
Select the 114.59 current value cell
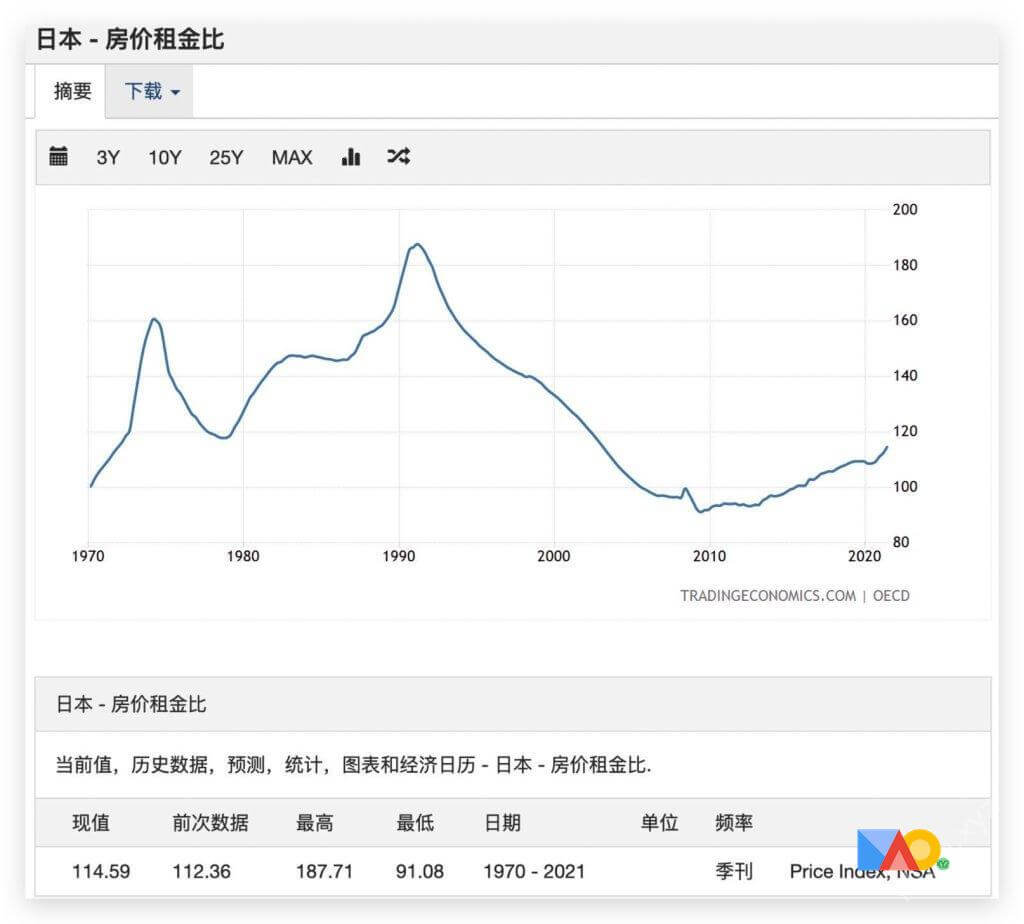click(101, 871)
